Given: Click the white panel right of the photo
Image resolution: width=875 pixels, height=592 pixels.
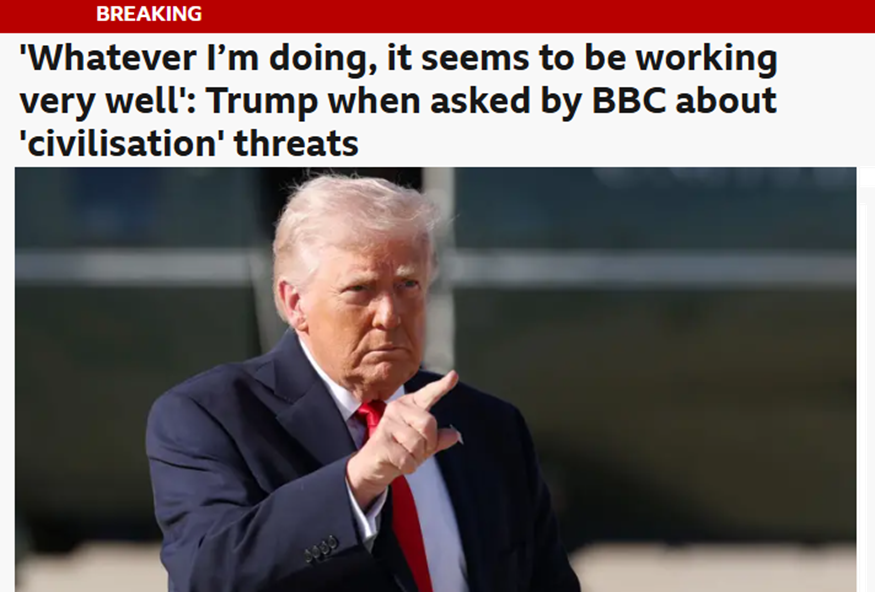Looking at the screenshot, I should [x=866, y=379].
